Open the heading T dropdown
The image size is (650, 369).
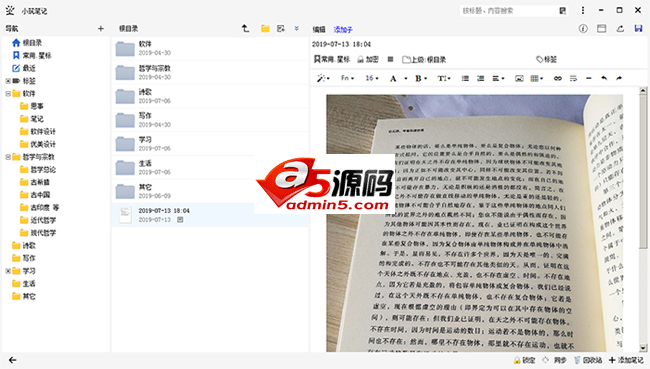(444, 78)
